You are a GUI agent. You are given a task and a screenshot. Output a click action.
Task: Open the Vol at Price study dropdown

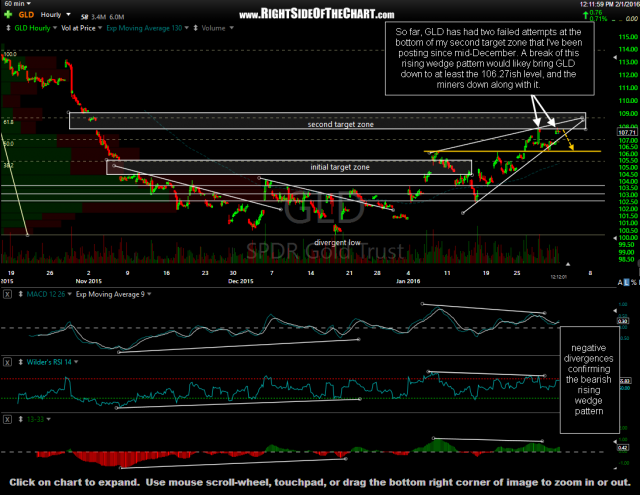coord(100,28)
